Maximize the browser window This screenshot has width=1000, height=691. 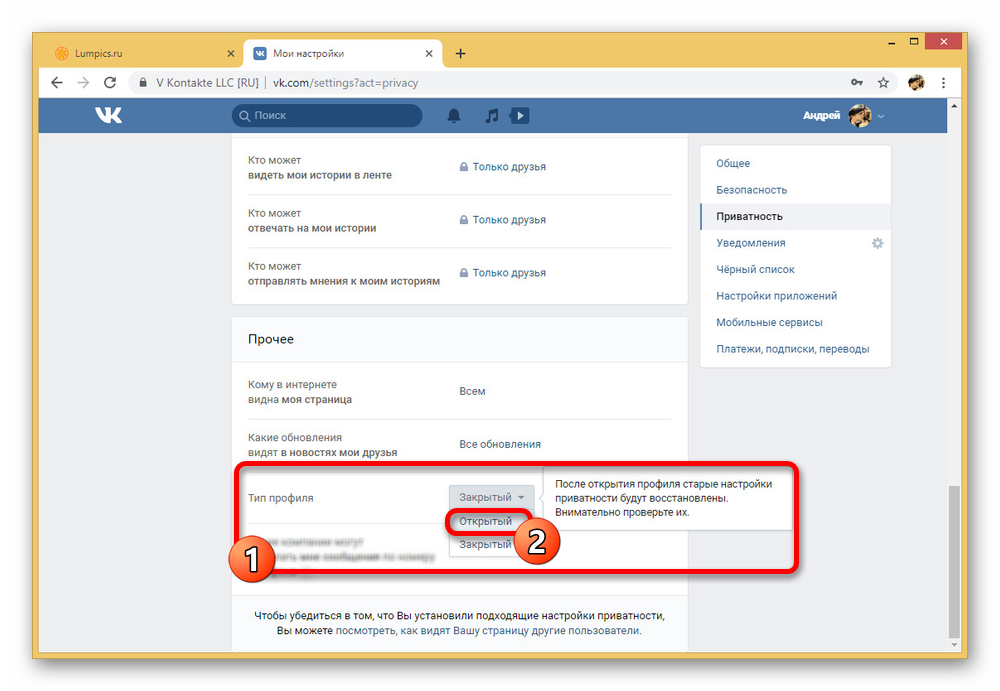(914, 41)
